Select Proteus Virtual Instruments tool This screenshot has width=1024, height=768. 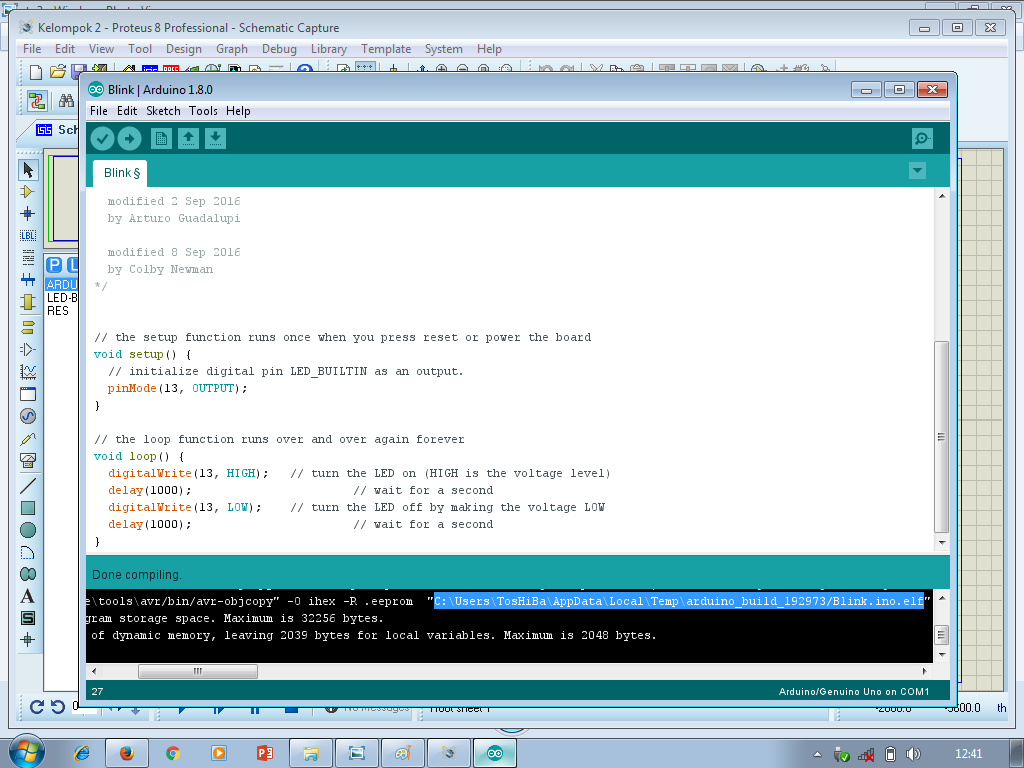pyautogui.click(x=27, y=460)
